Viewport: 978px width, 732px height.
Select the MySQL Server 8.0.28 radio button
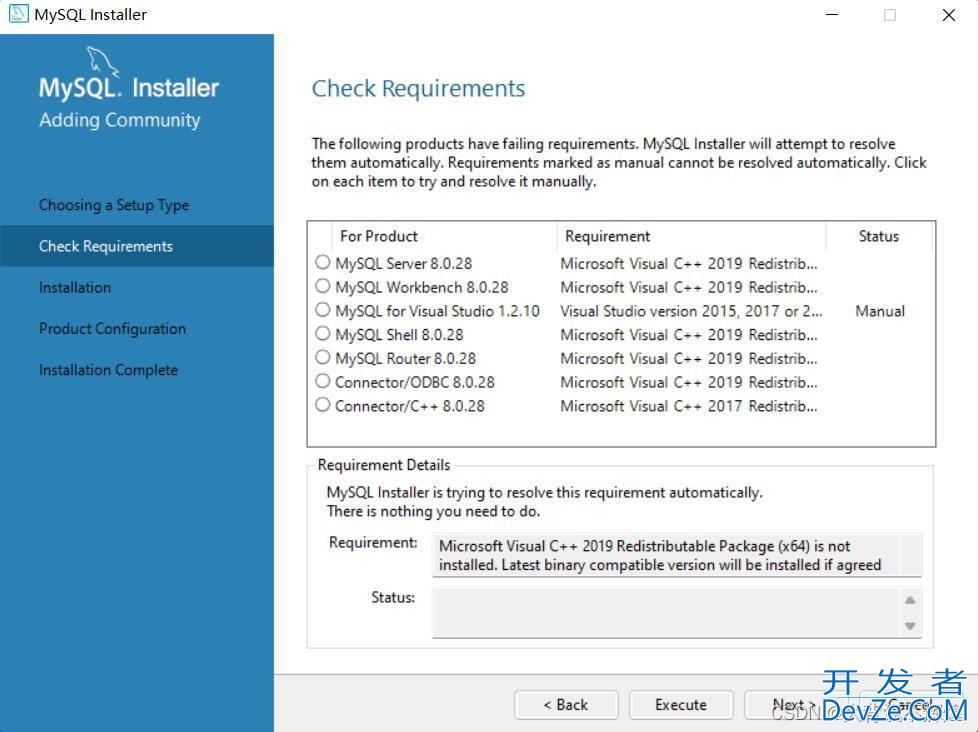coord(322,262)
